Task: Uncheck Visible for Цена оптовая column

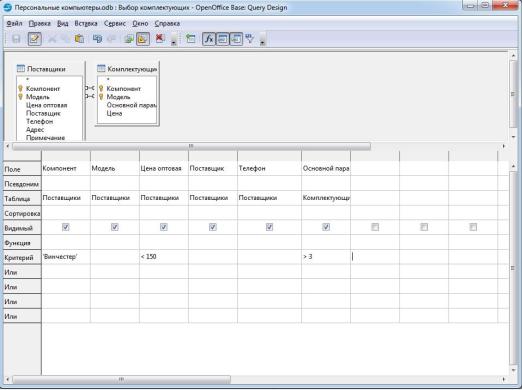Action: (164, 227)
